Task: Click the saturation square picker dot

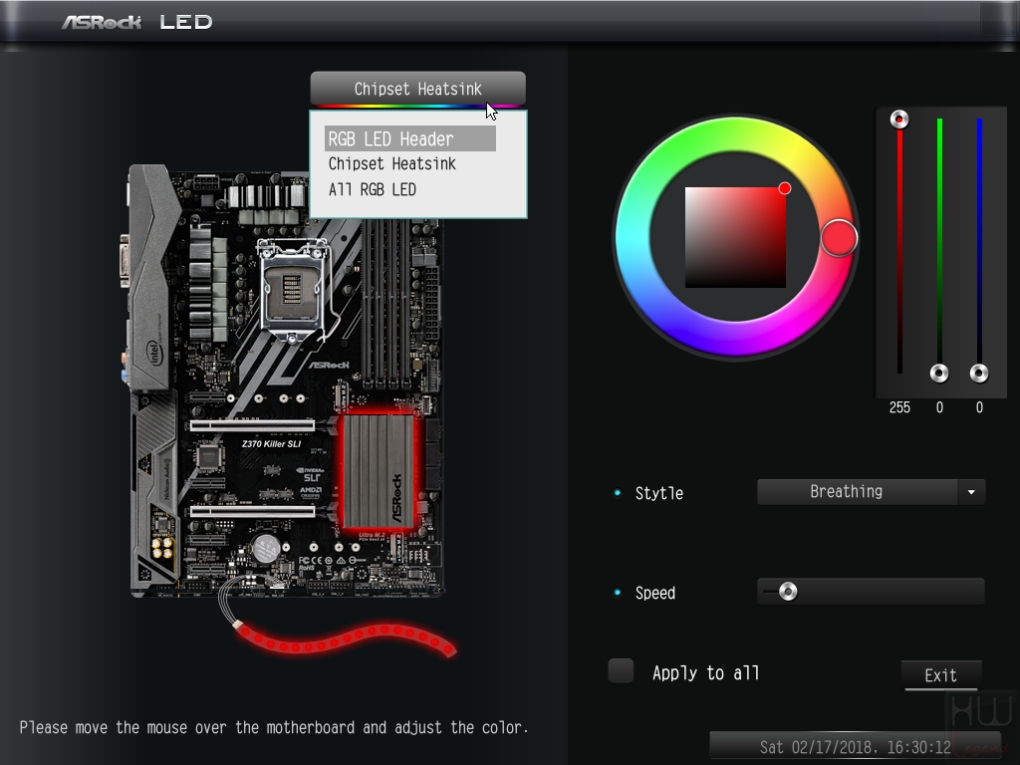Action: coord(785,189)
